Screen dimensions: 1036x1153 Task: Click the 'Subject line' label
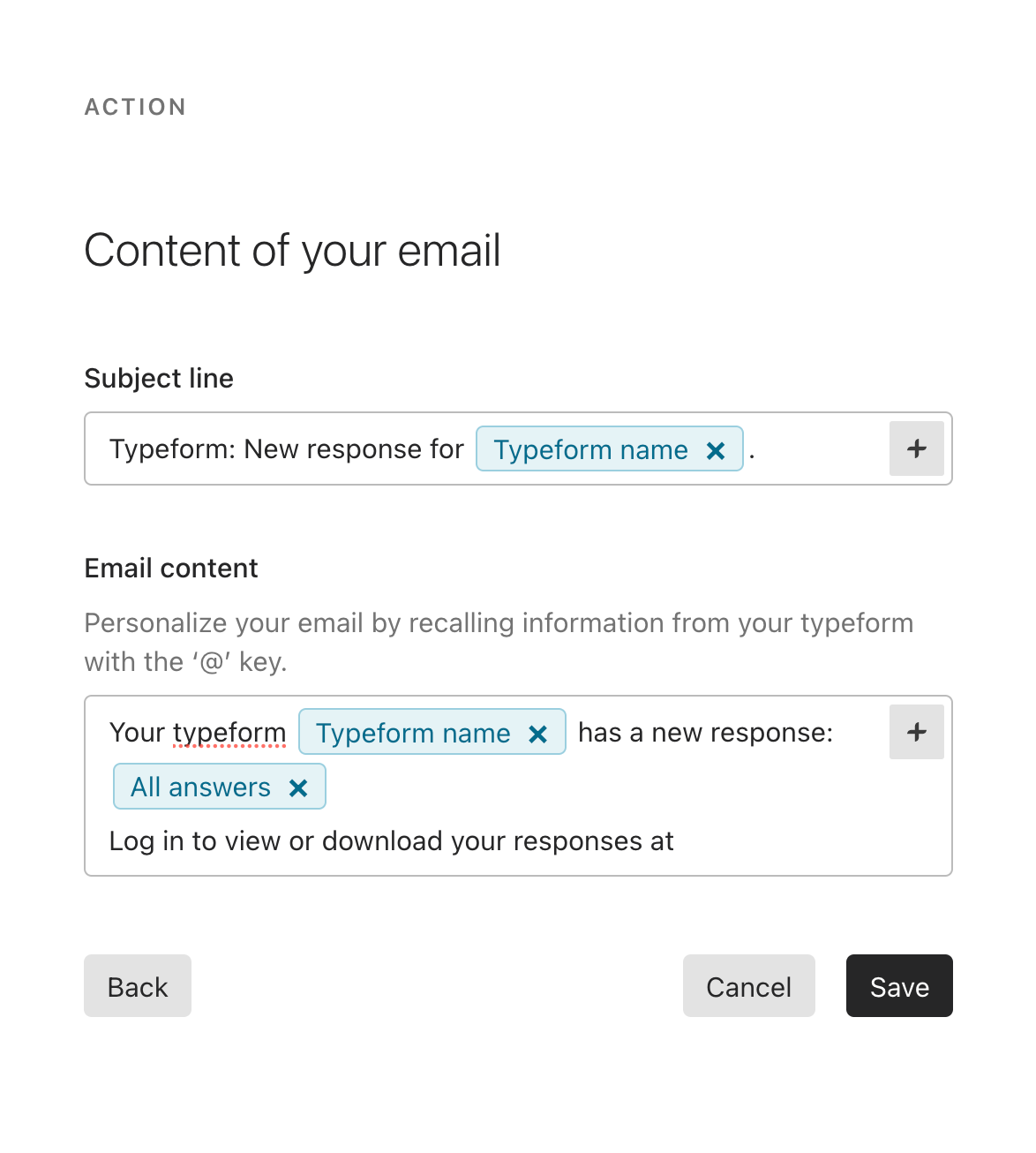coord(159,379)
